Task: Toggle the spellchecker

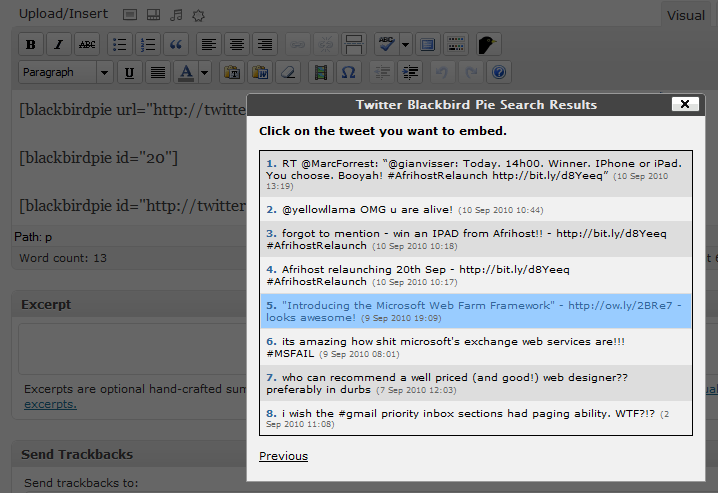Action: [x=387, y=44]
